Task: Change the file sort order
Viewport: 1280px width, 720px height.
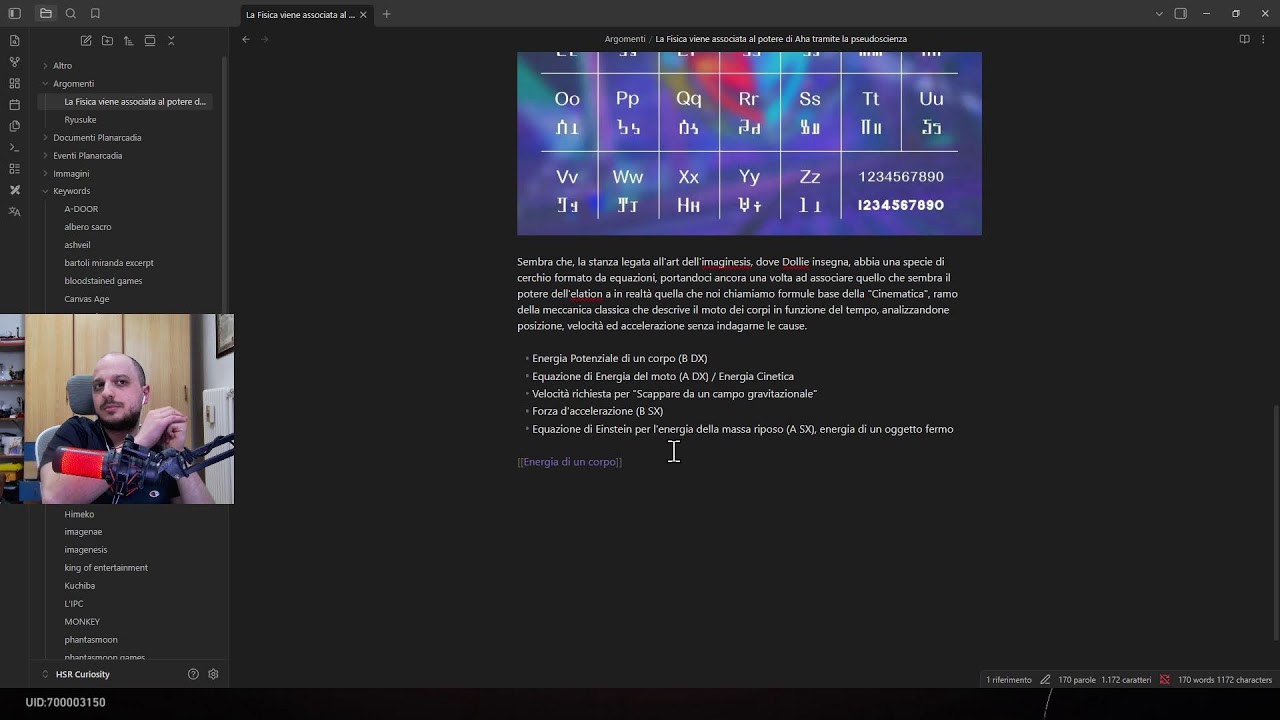Action: pyautogui.click(x=128, y=41)
